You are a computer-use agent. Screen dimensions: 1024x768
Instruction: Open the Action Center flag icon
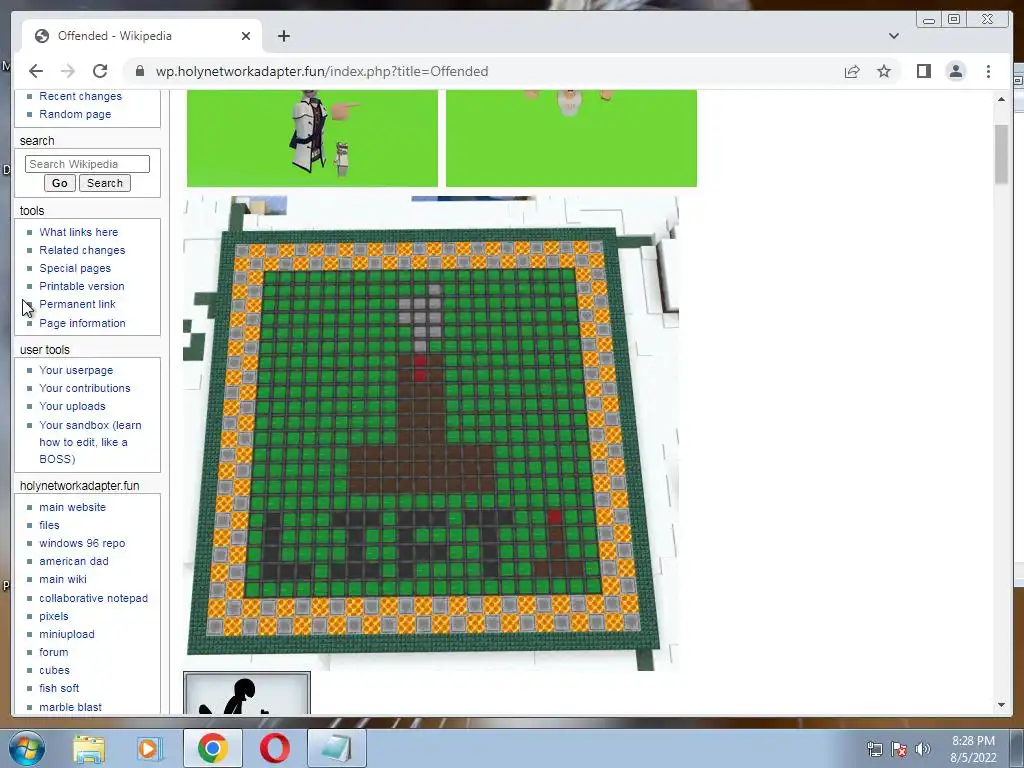(x=899, y=749)
